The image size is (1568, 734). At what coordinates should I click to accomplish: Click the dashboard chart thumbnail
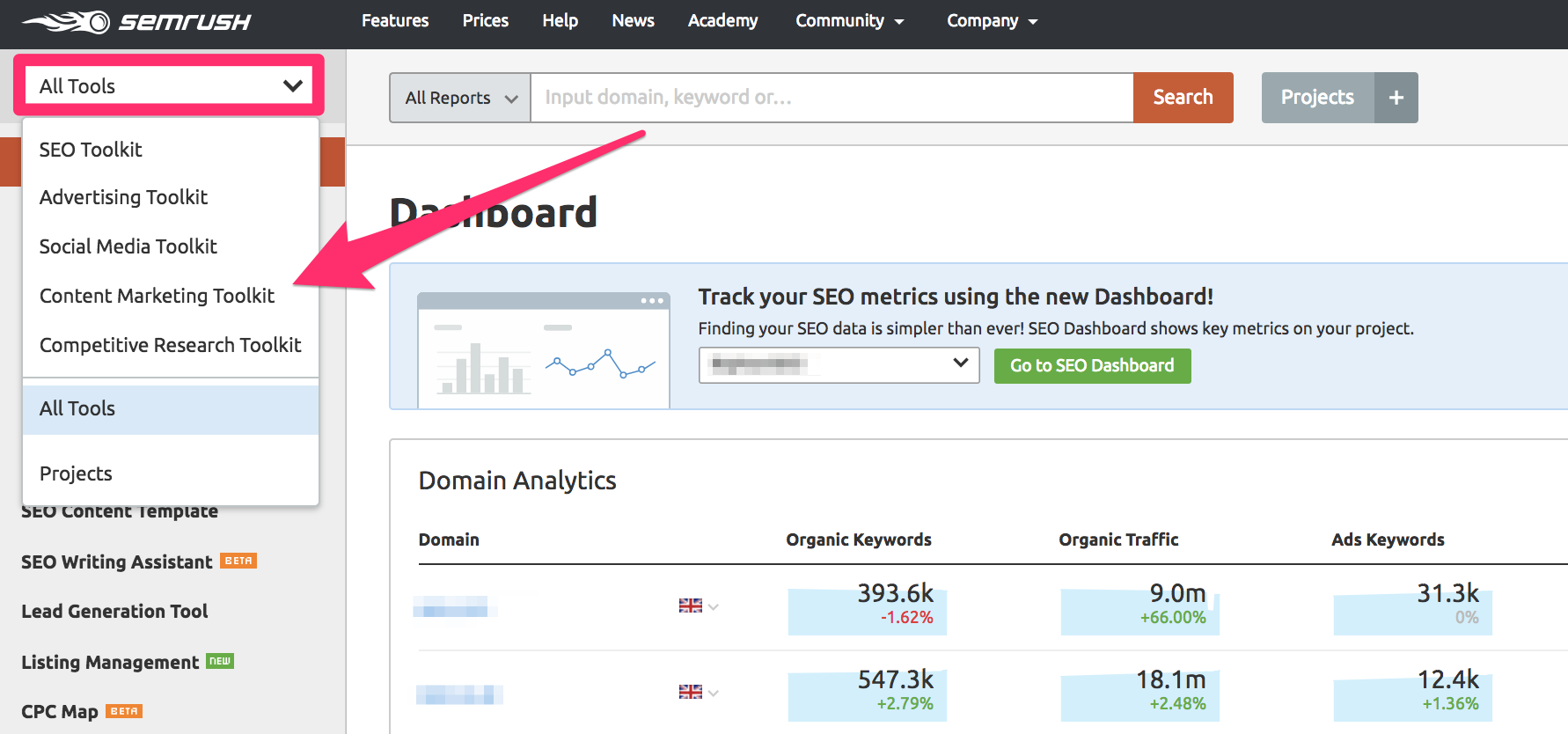tap(544, 350)
